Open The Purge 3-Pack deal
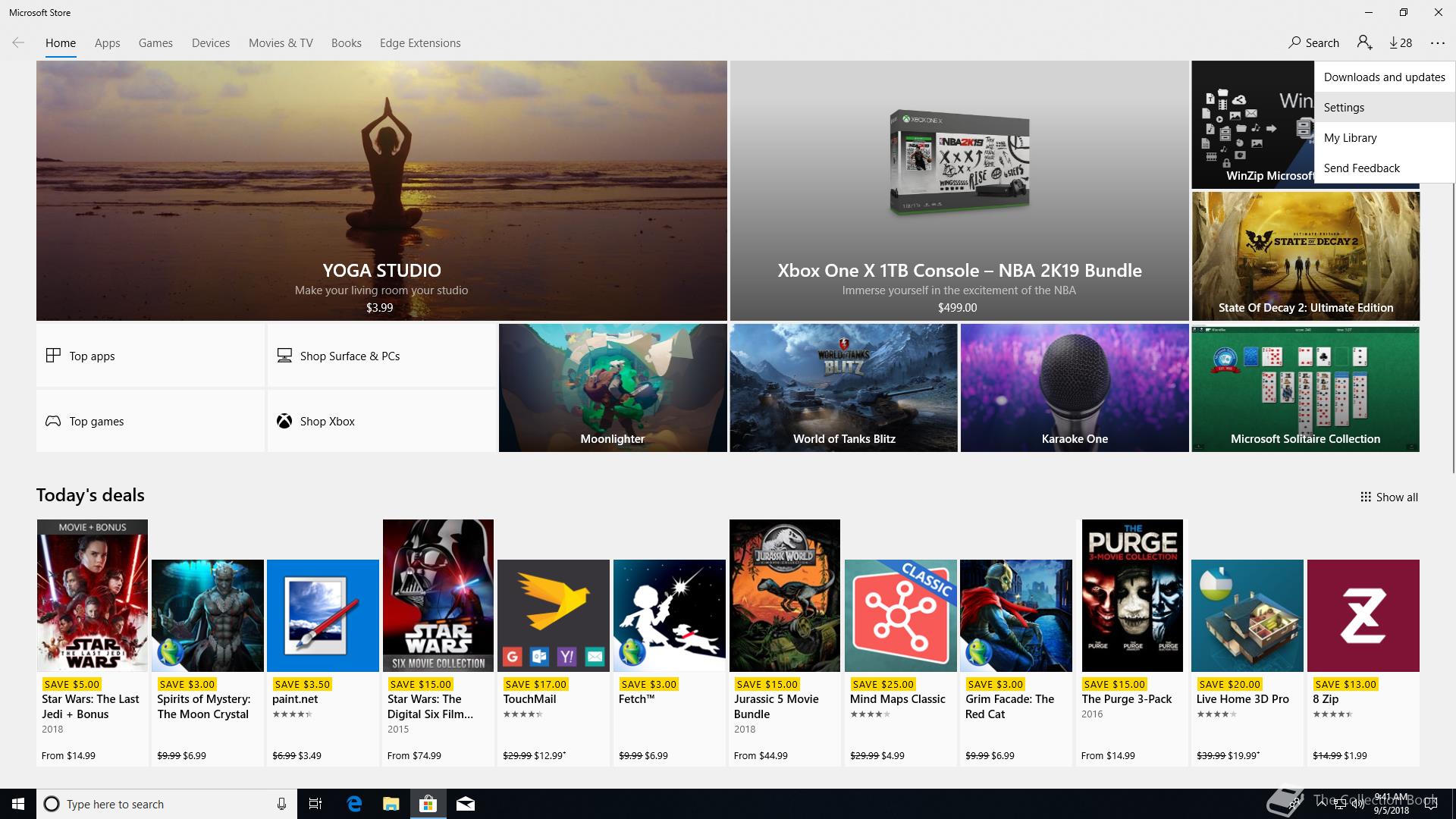 click(x=1132, y=642)
